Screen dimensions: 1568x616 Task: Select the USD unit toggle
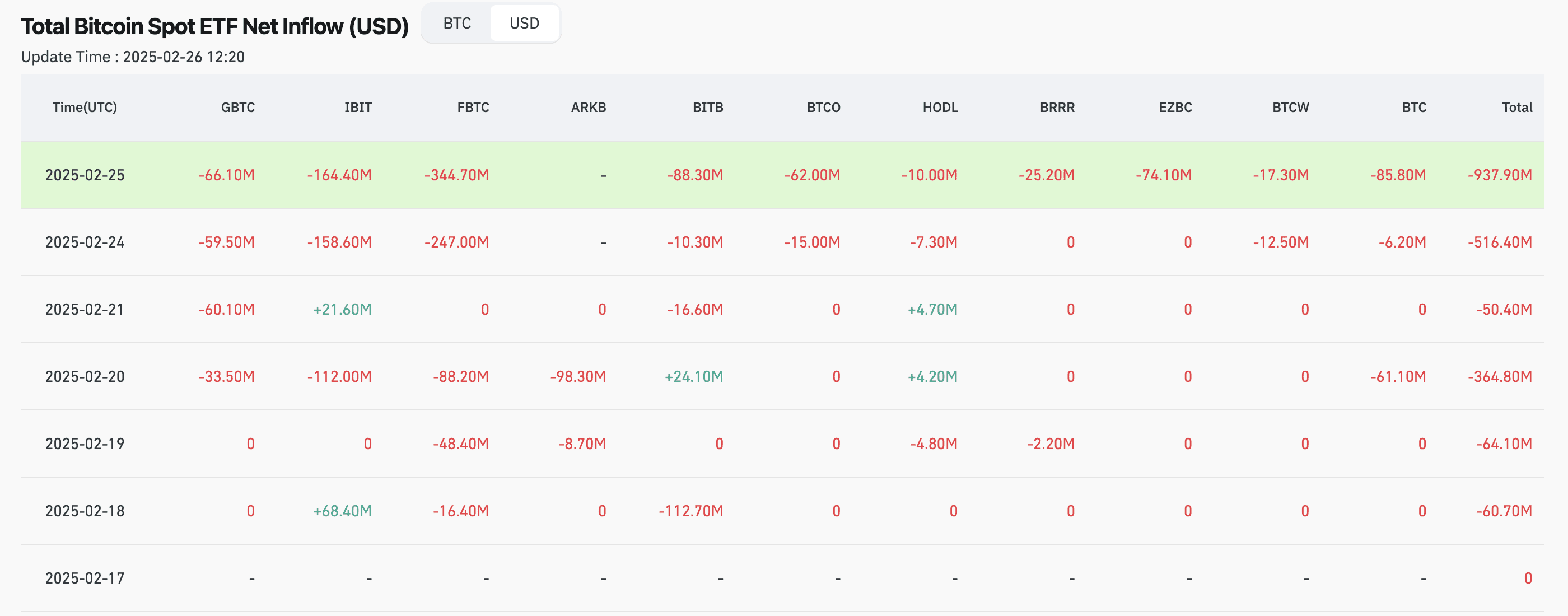click(524, 24)
